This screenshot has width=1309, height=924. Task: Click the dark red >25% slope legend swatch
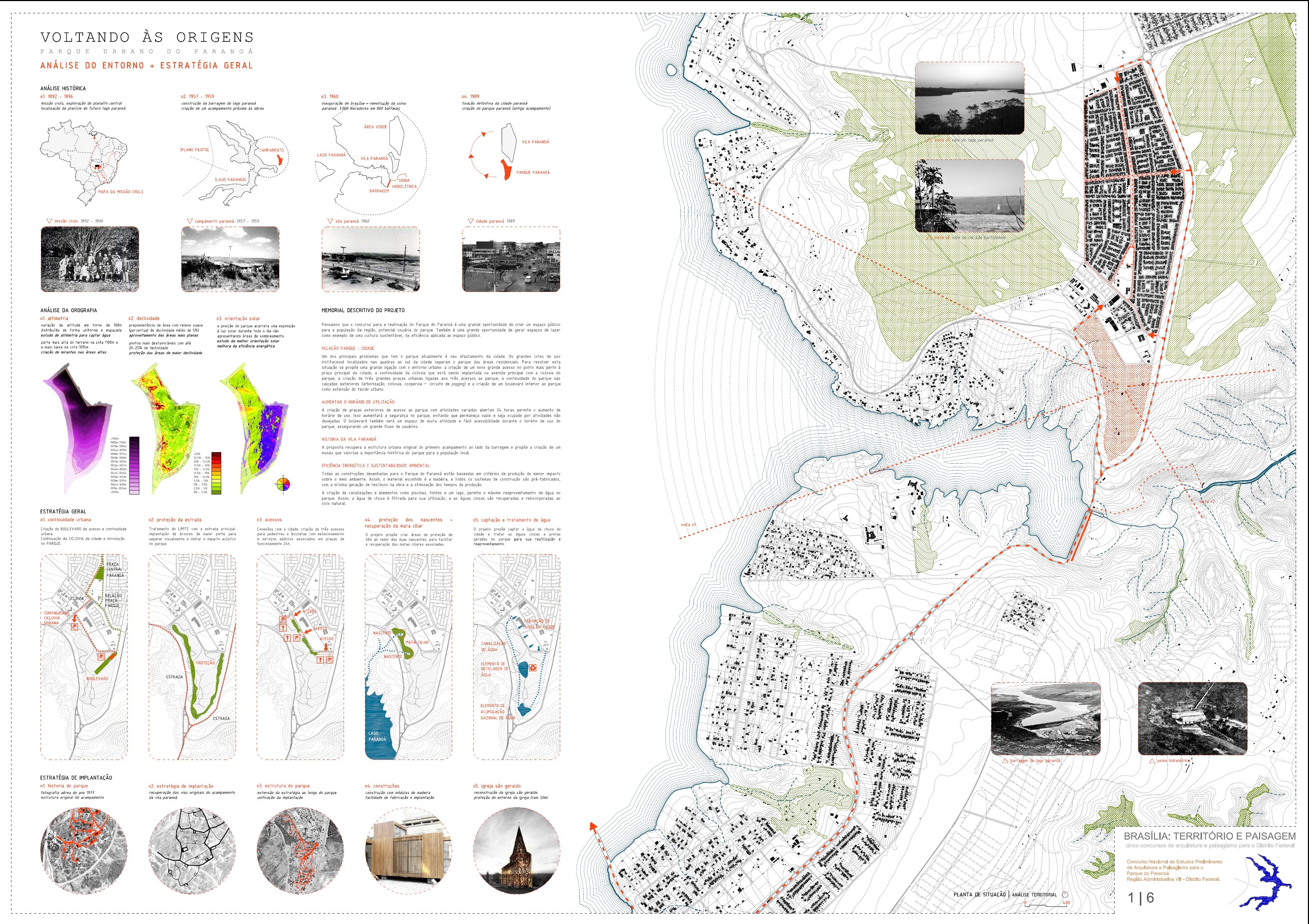point(216,454)
